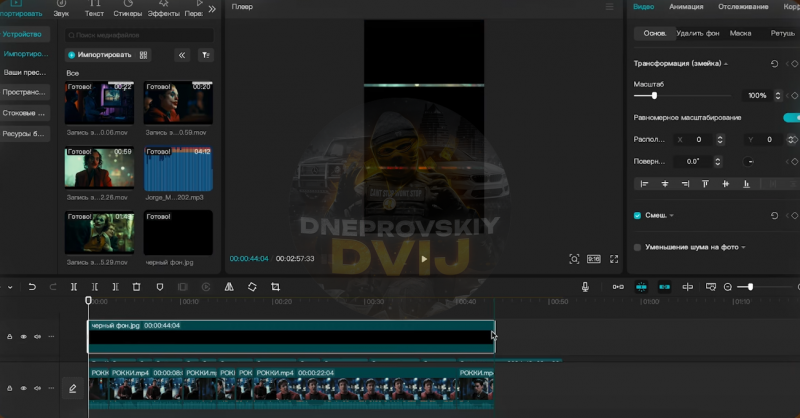Center the clip horizontally with the align icon
Image resolution: width=800 pixels, height=418 pixels.
(665, 184)
